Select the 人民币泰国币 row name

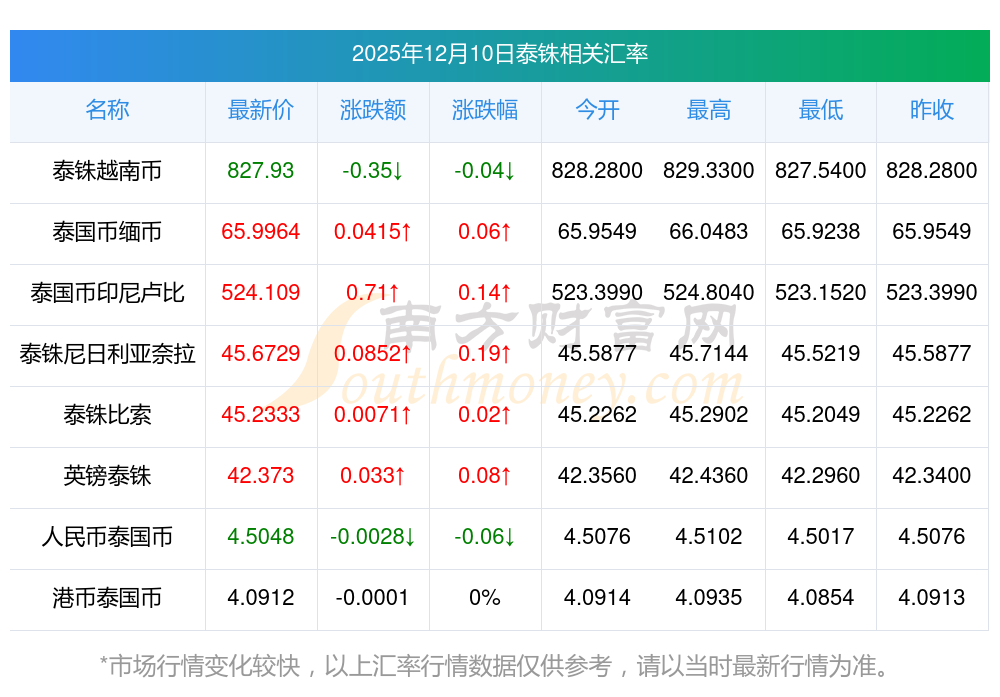coord(107,536)
